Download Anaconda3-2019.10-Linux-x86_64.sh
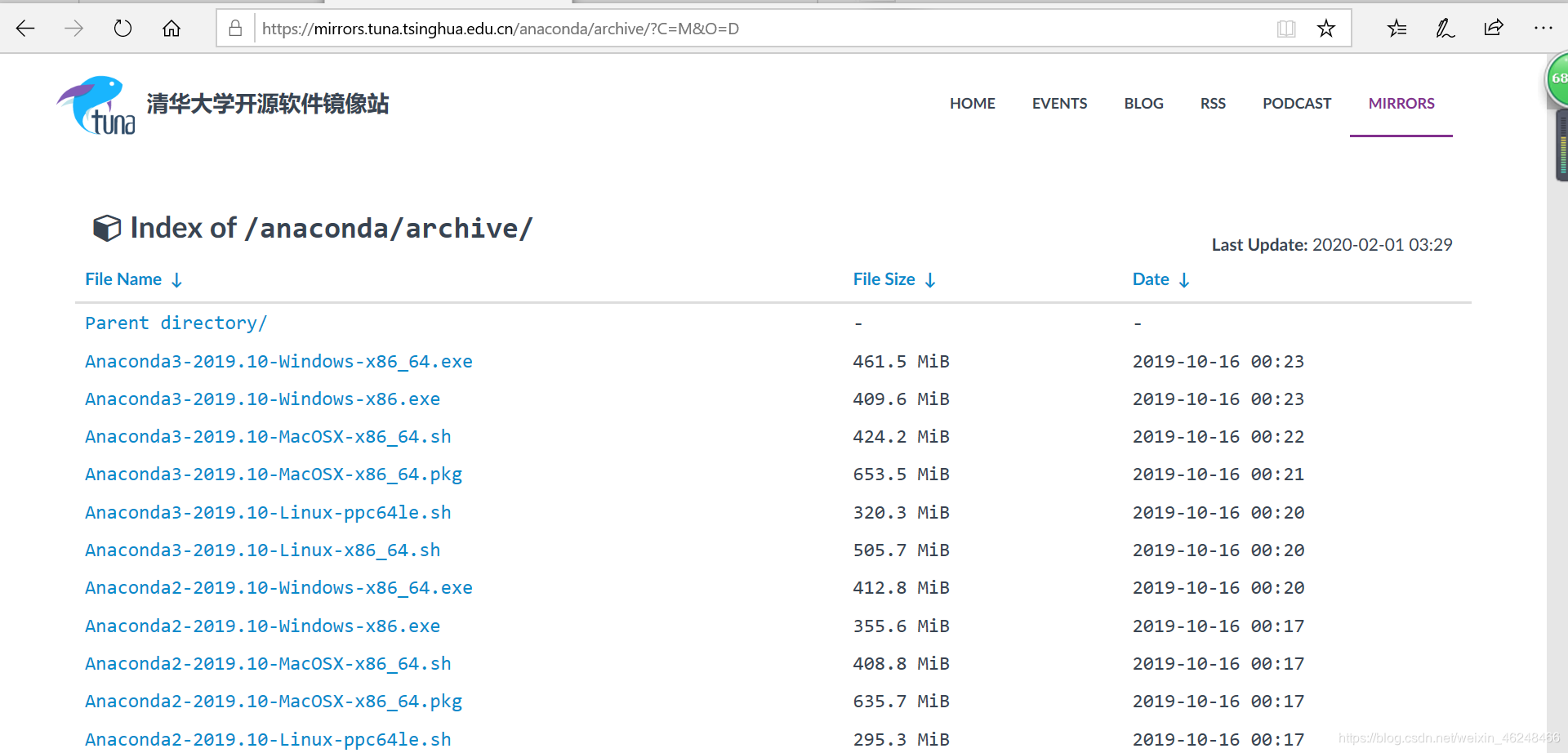This screenshot has height=753, width=1568. 262,550
